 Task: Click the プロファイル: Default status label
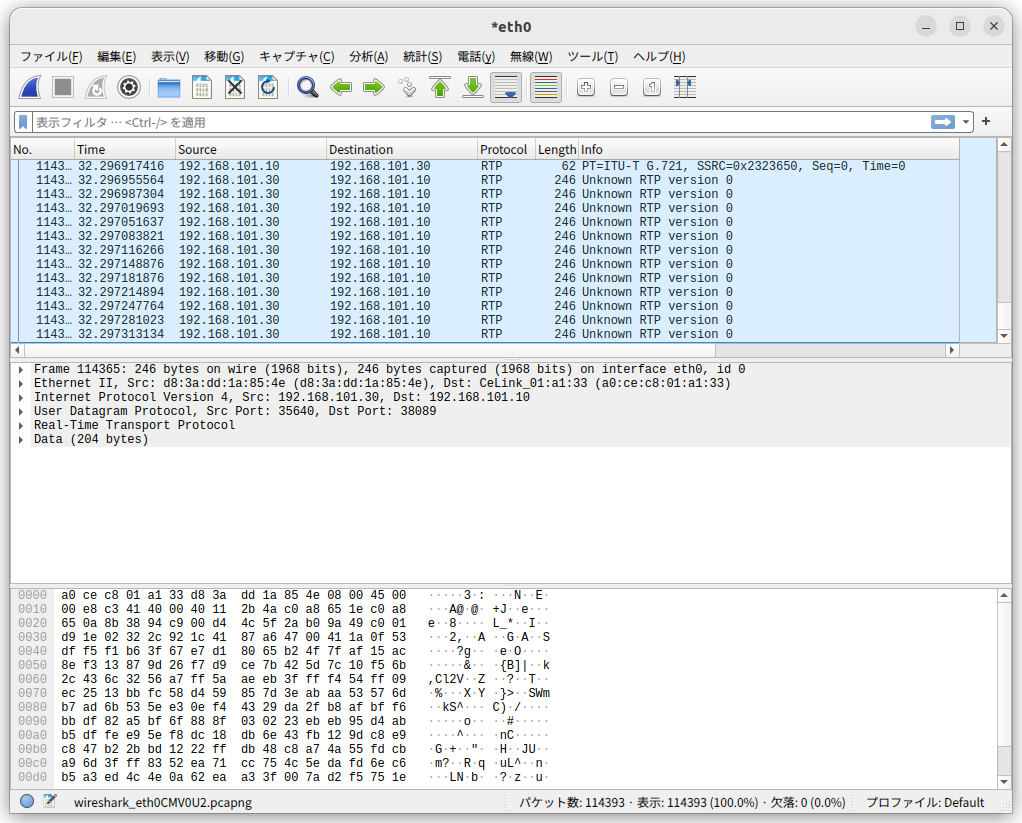click(x=925, y=802)
